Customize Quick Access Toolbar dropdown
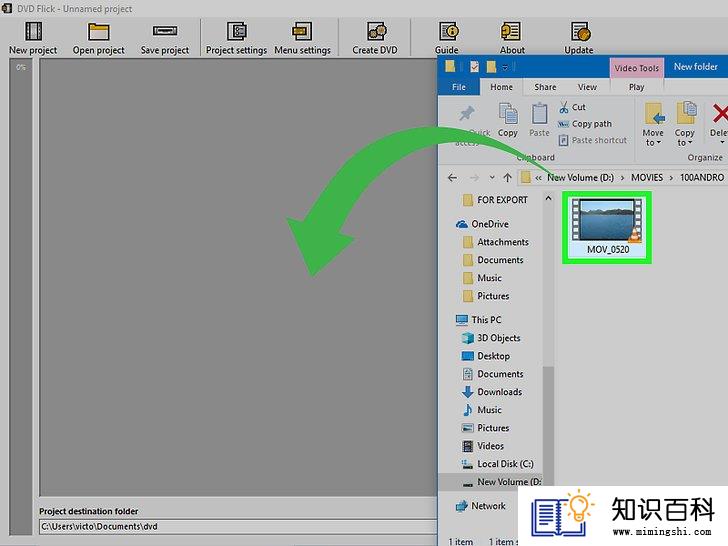 tap(505, 68)
